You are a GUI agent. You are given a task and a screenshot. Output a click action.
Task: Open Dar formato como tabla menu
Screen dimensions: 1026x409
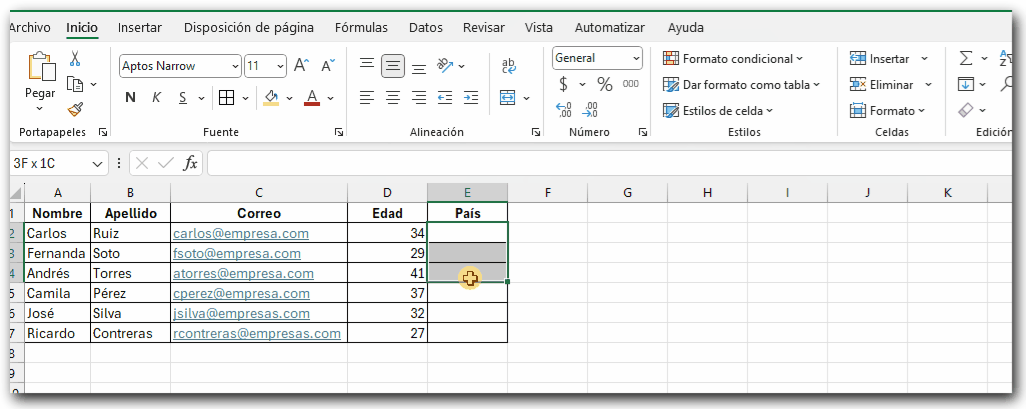click(741, 84)
